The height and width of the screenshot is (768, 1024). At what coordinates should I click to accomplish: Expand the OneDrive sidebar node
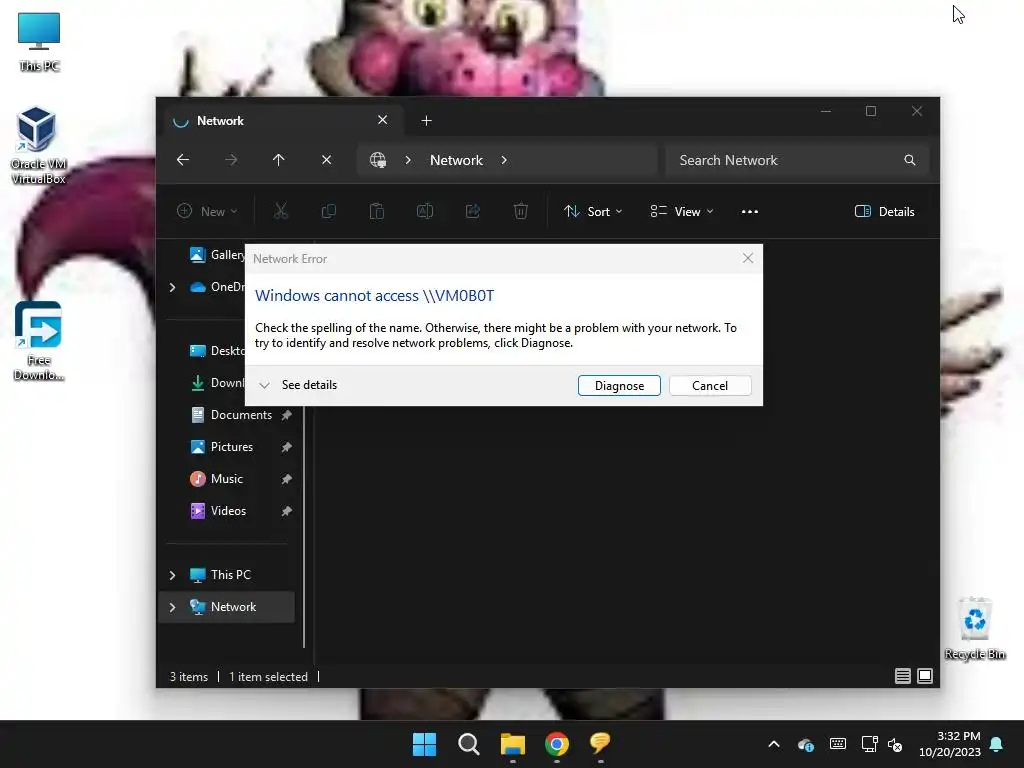(172, 287)
